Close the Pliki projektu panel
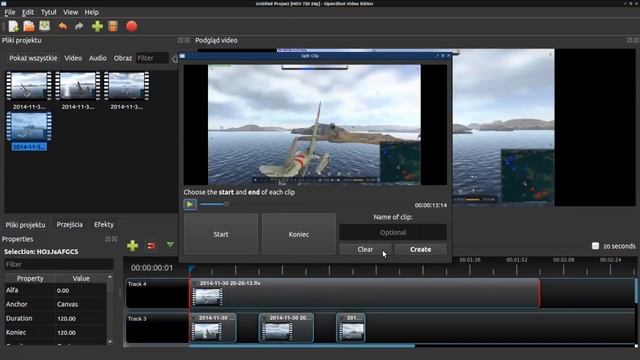This screenshot has height=360, width=640. (187, 40)
